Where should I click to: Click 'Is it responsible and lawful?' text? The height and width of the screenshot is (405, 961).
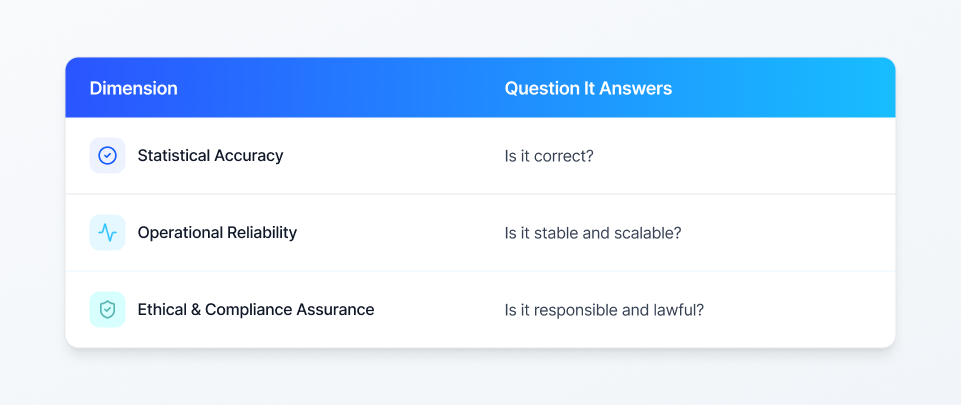604,310
